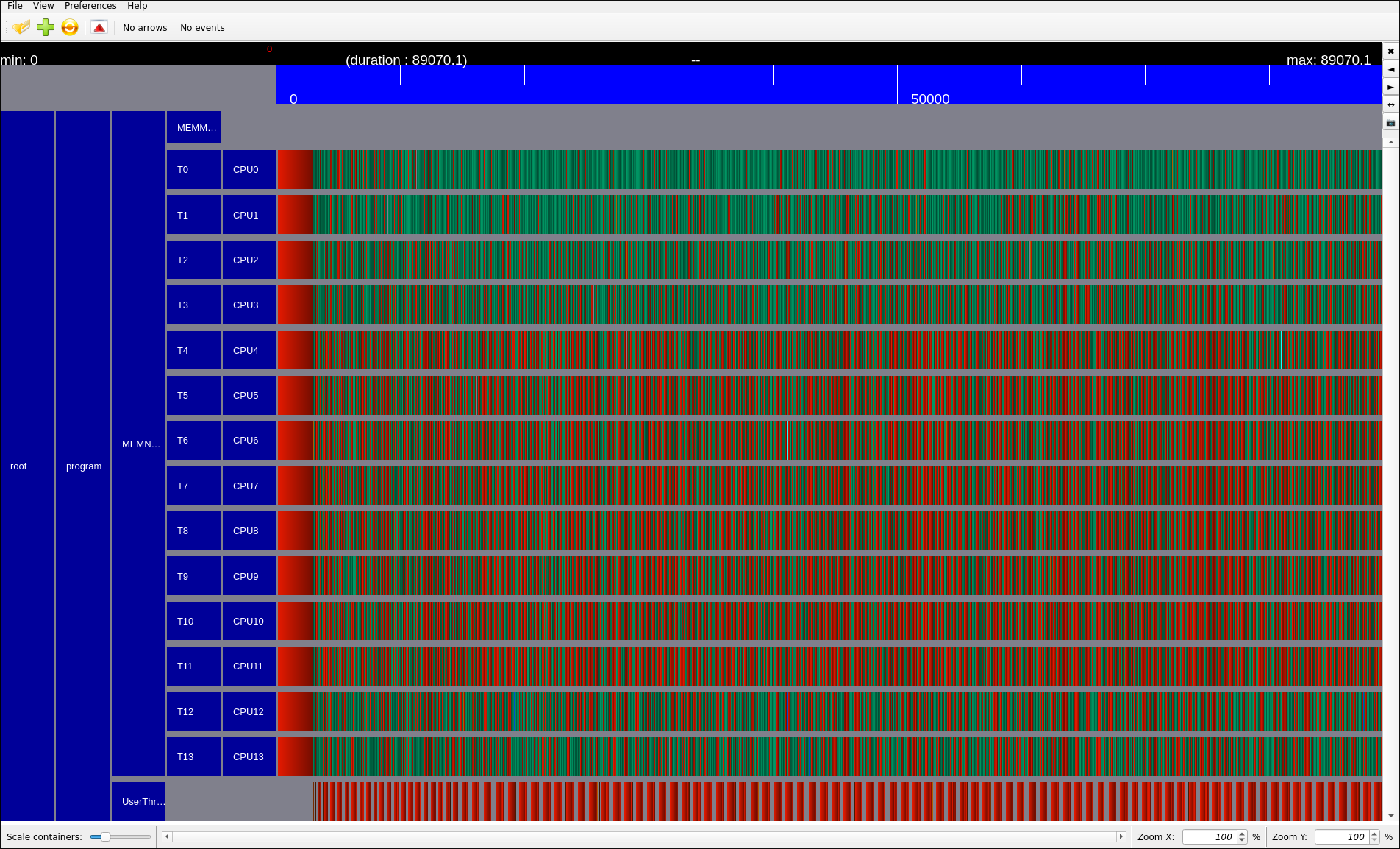
Task: Select the T12 thread container
Action: pyautogui.click(x=193, y=711)
